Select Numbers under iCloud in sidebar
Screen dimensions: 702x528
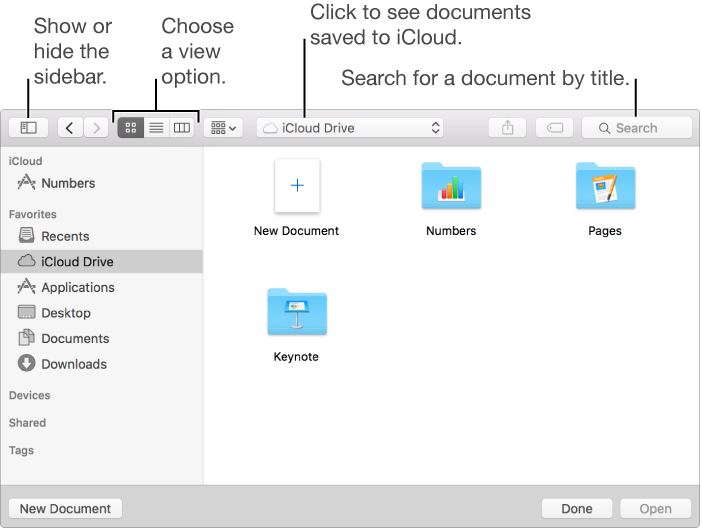tap(102, 183)
